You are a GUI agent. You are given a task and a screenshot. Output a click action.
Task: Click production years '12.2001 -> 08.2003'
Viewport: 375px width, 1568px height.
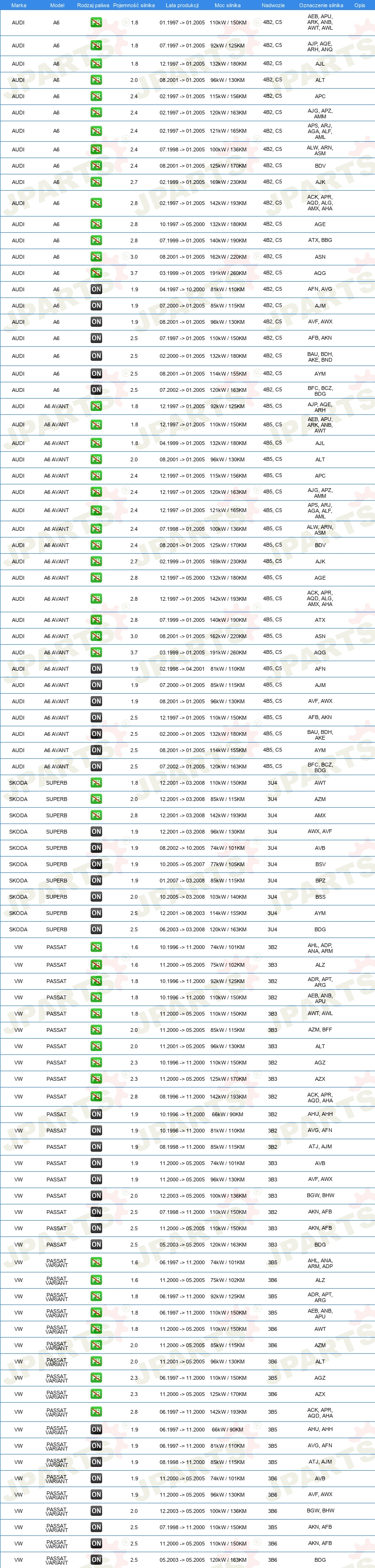point(182,913)
